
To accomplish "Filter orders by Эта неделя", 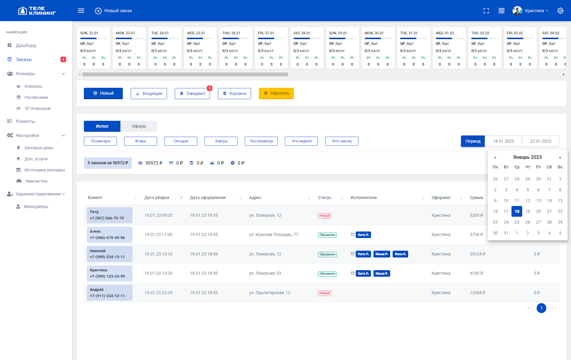I will 301,141.
